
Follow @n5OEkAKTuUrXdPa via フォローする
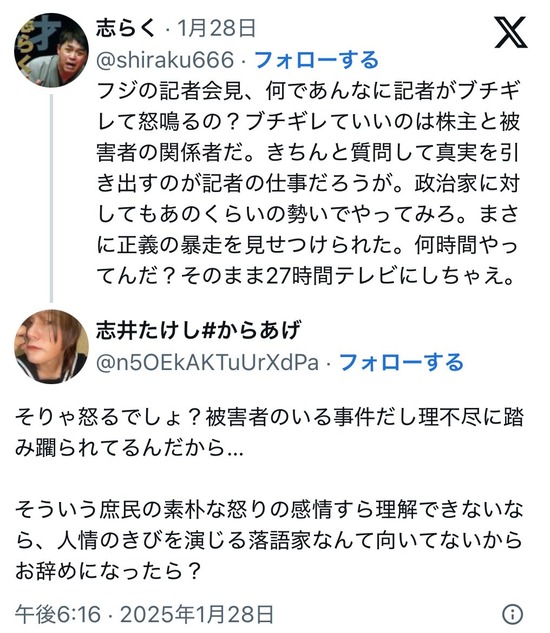(x=401, y=362)
